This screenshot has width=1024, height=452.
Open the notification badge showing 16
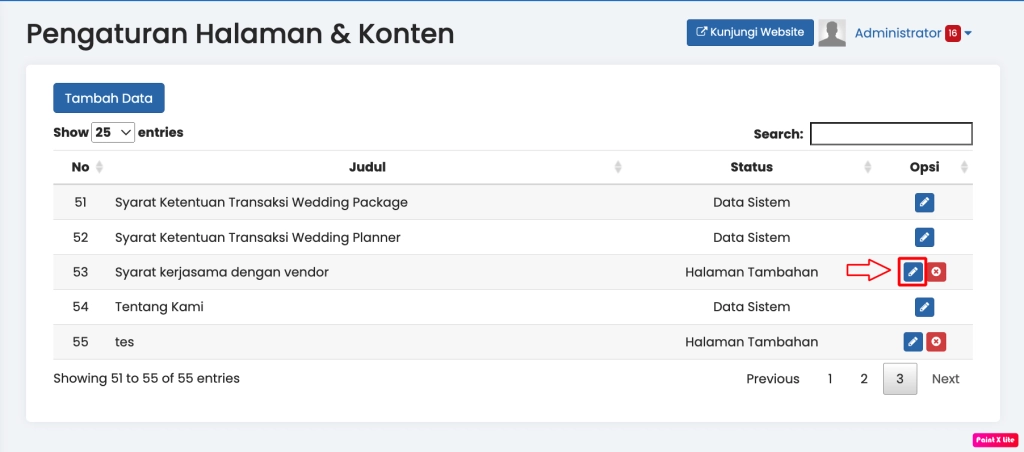[x=952, y=33]
